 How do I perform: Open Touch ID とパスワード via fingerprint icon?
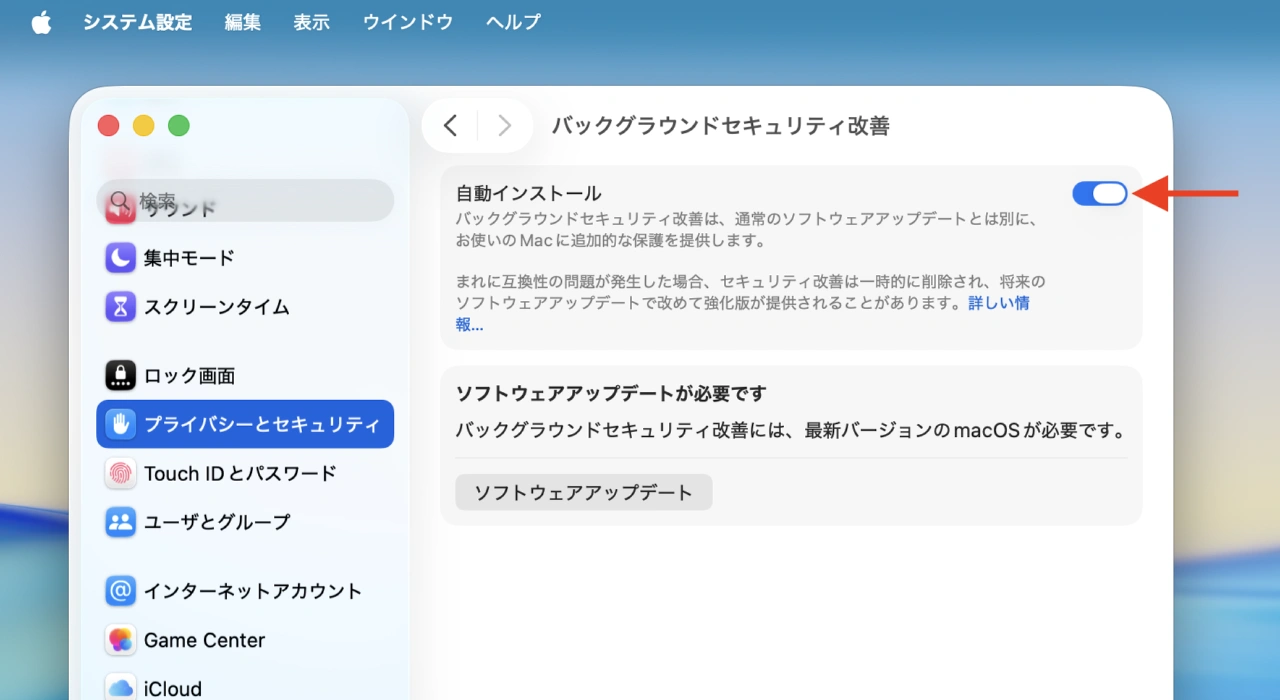[120, 473]
